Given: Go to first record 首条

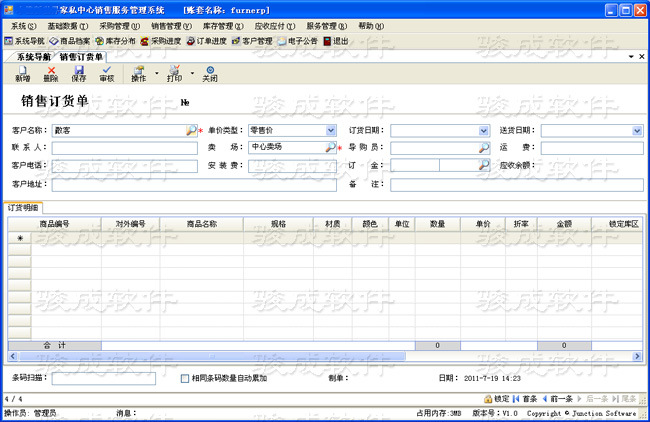Looking at the screenshot, I should coord(525,399).
